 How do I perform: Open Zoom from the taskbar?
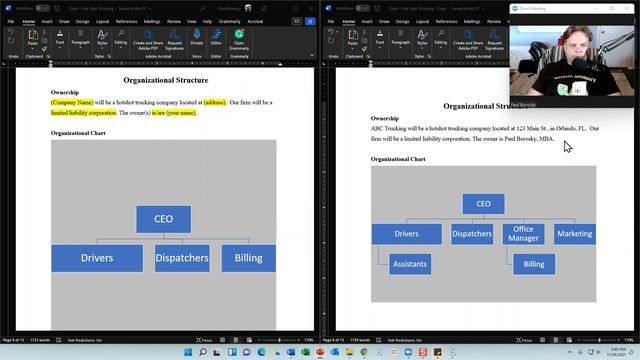pos(408,352)
